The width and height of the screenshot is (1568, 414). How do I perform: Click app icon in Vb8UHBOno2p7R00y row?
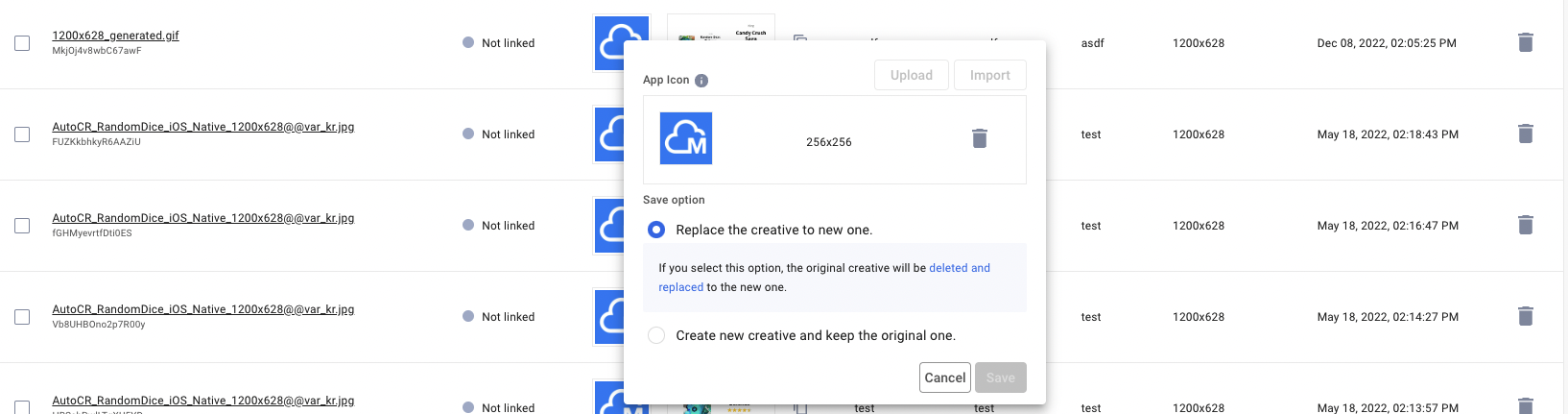click(x=608, y=316)
